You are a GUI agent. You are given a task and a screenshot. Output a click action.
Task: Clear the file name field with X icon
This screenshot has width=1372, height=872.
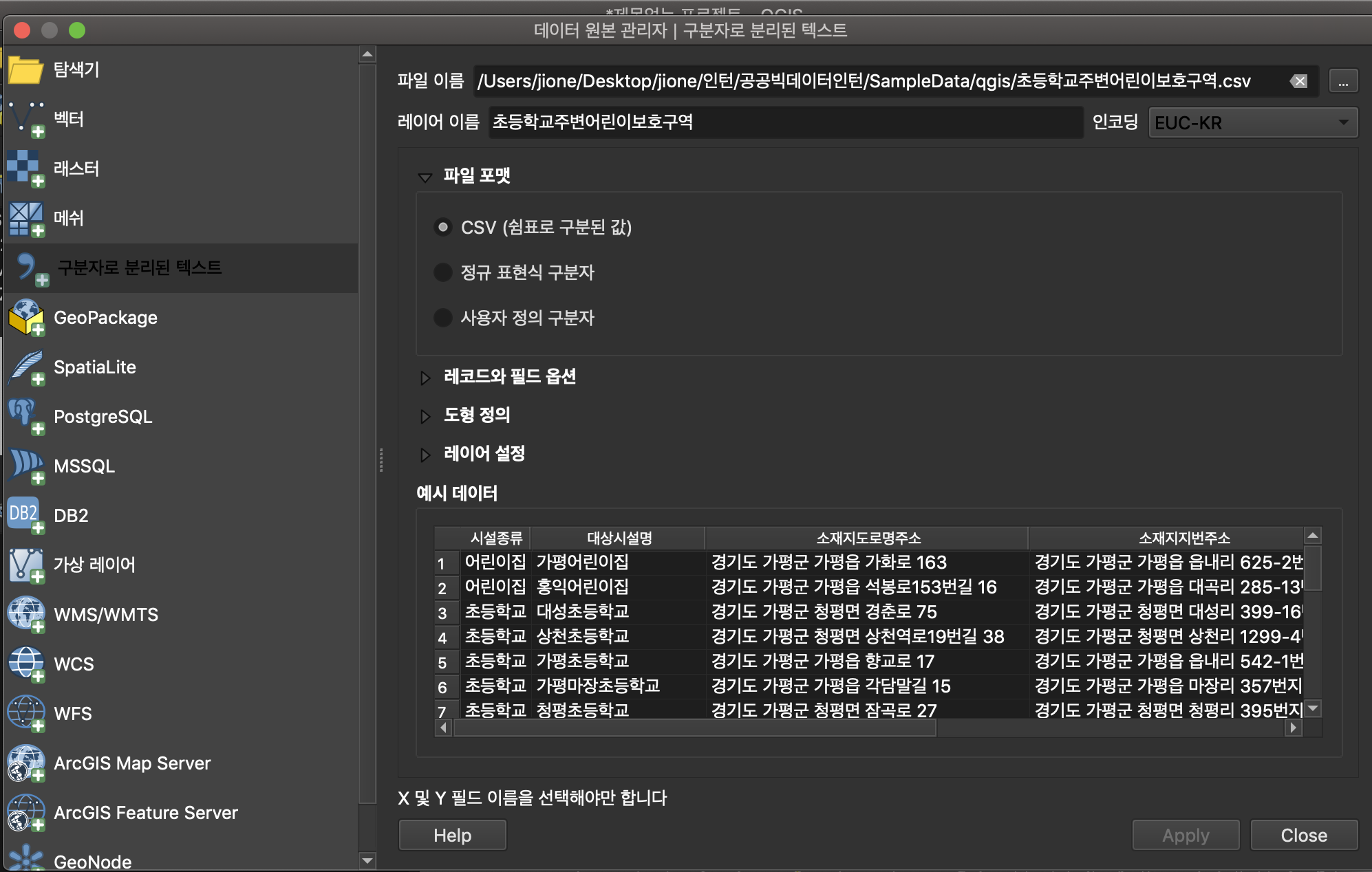coord(1298,81)
